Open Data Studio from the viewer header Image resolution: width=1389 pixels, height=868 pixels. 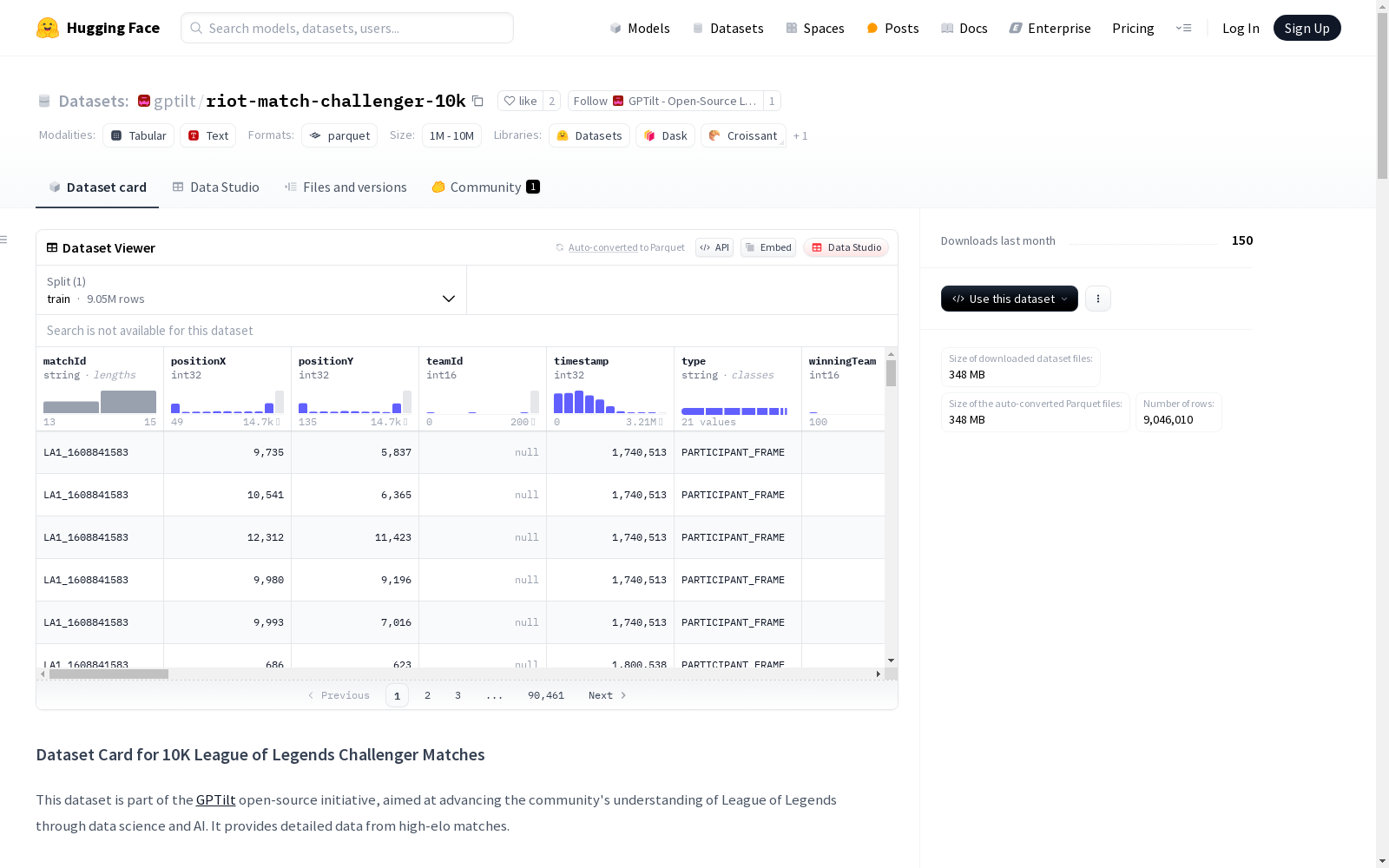point(846,247)
